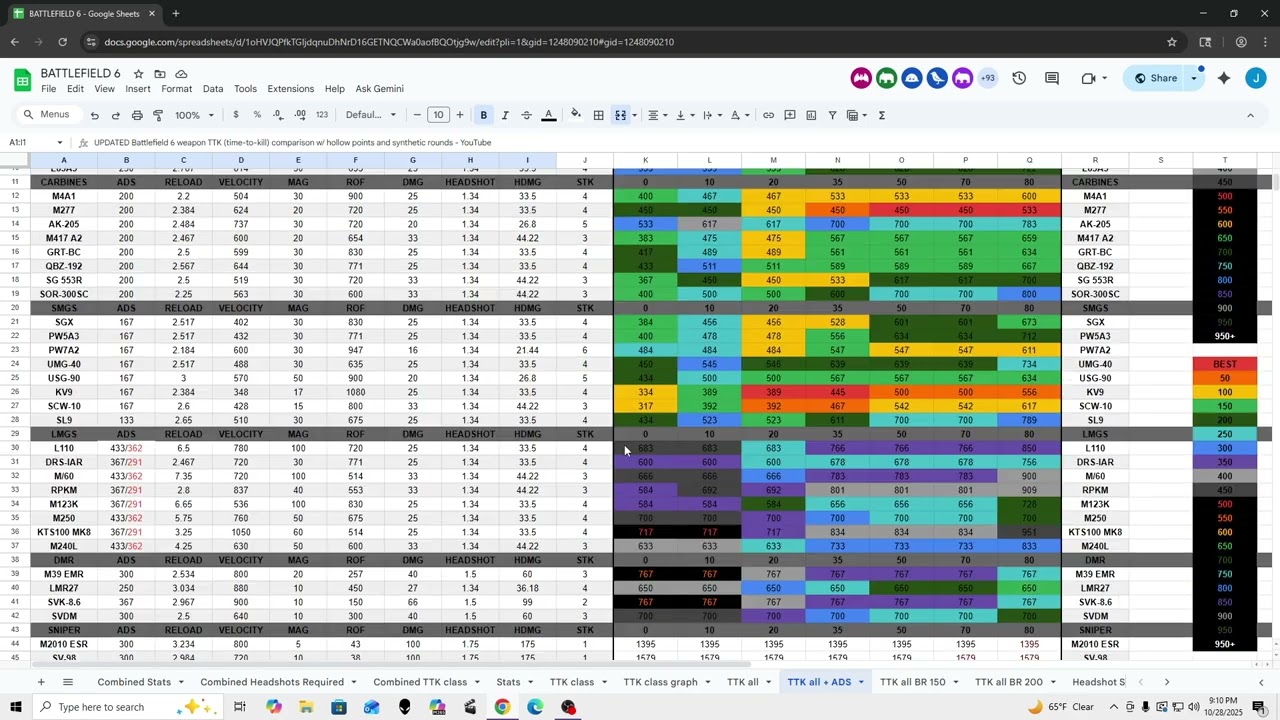Insert comment using toolbar icon
The width and height of the screenshot is (1280, 720).
pos(790,115)
